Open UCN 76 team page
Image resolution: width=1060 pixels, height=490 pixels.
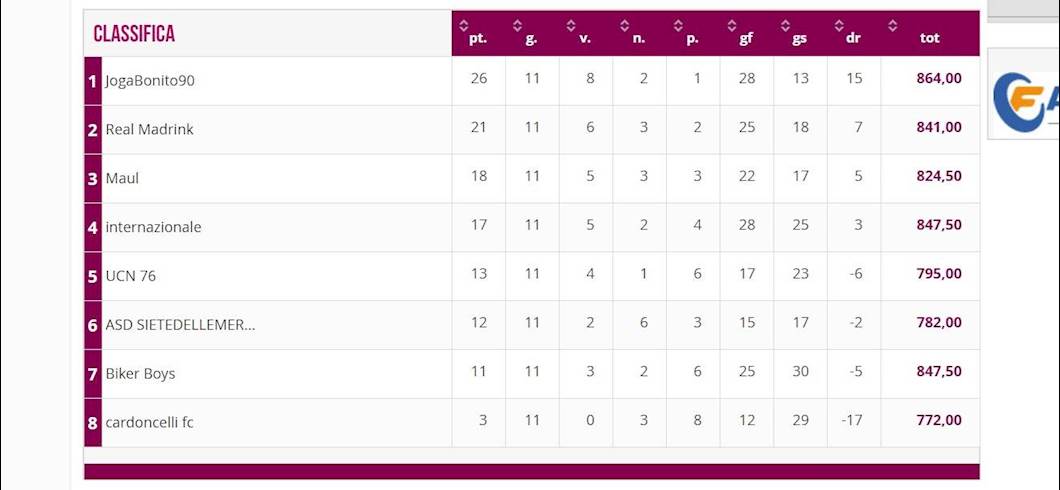pos(130,276)
